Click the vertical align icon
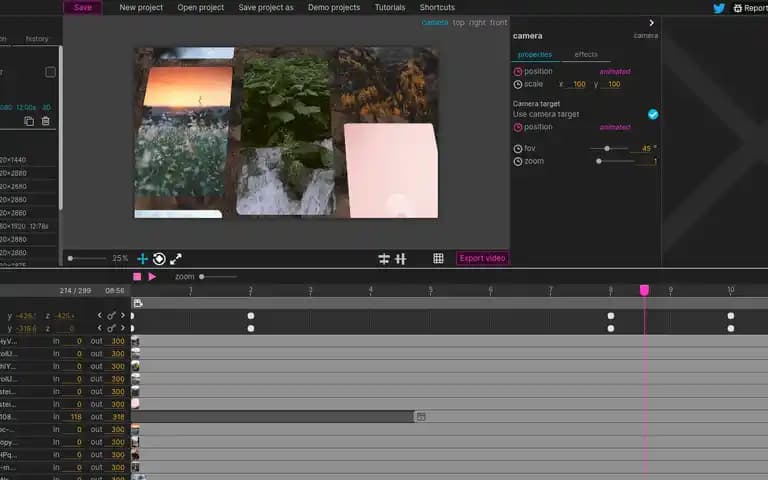This screenshot has width=768, height=480. [x=401, y=259]
